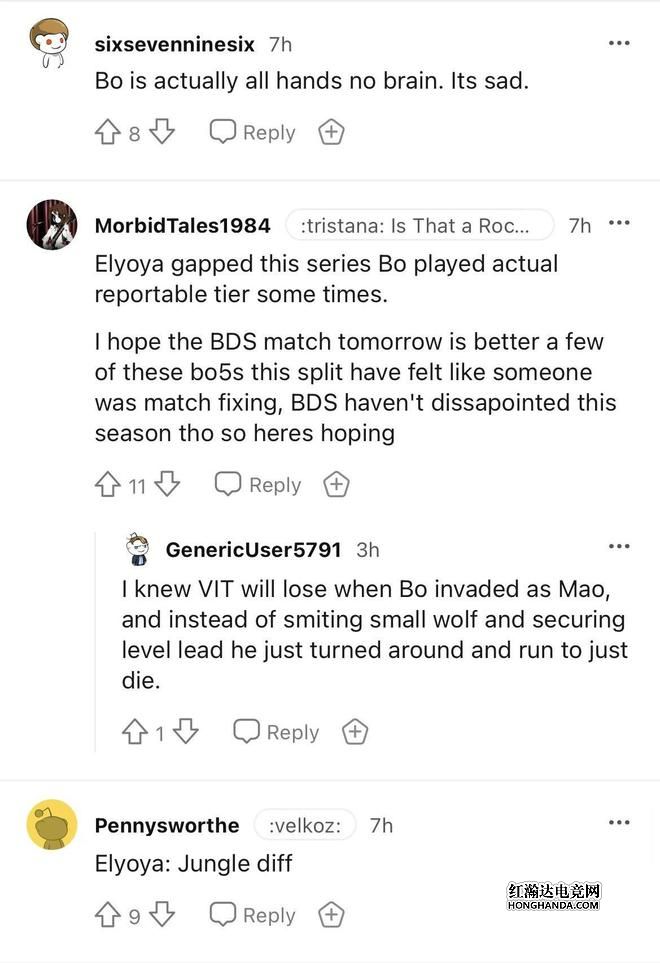View sixsevenninesix's avatar

[49, 44]
